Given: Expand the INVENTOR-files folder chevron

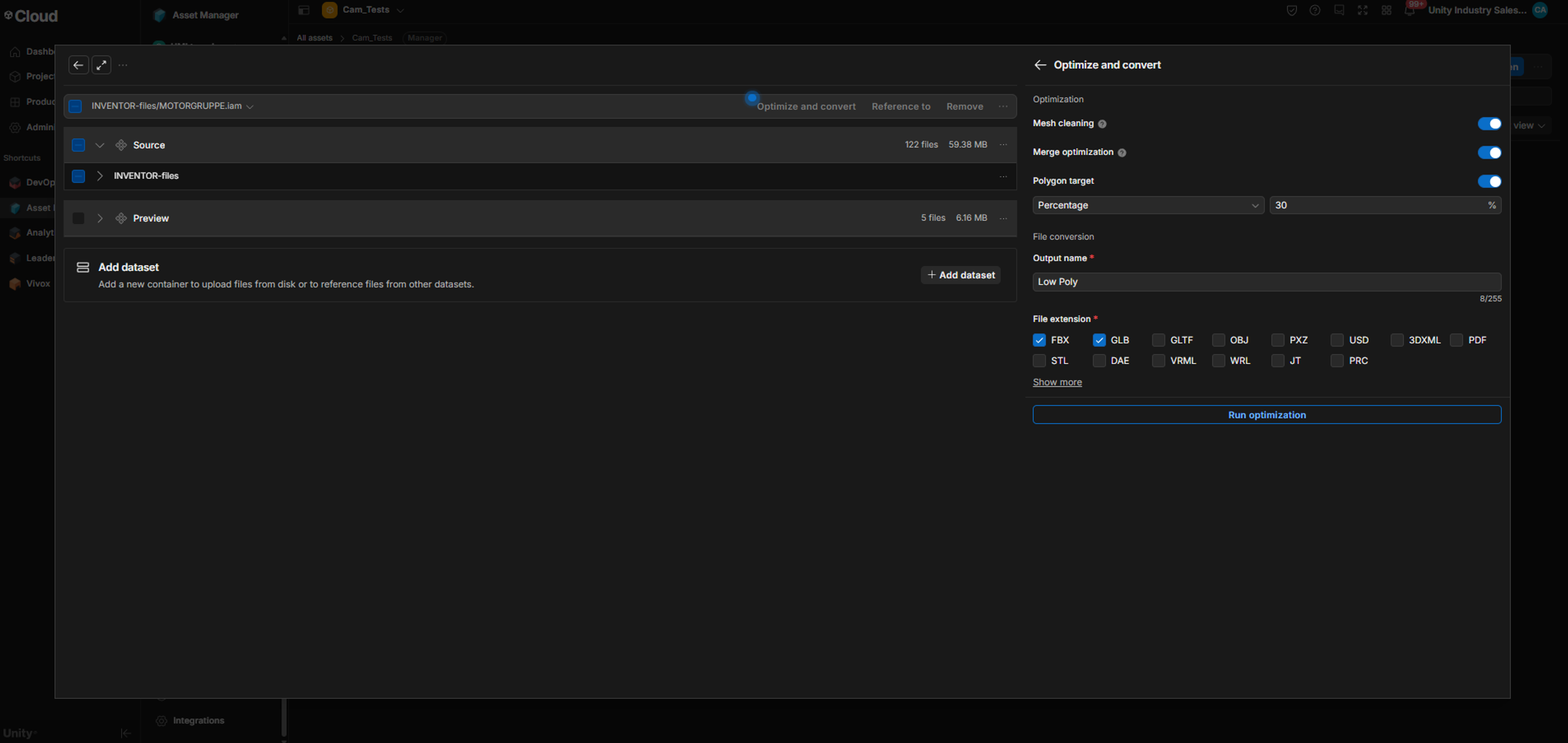Looking at the screenshot, I should tap(100, 176).
